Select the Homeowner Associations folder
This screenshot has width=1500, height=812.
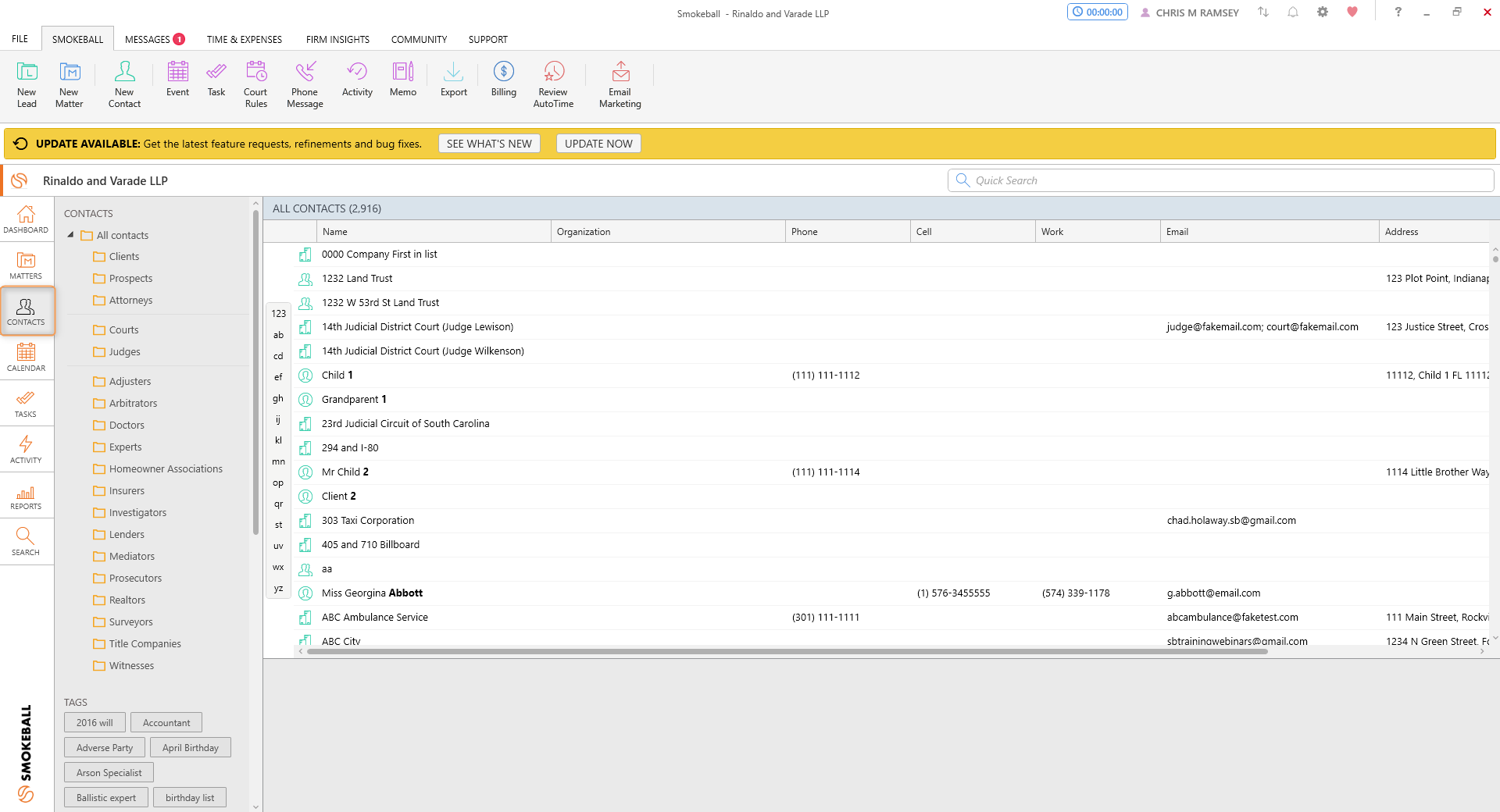pos(158,468)
